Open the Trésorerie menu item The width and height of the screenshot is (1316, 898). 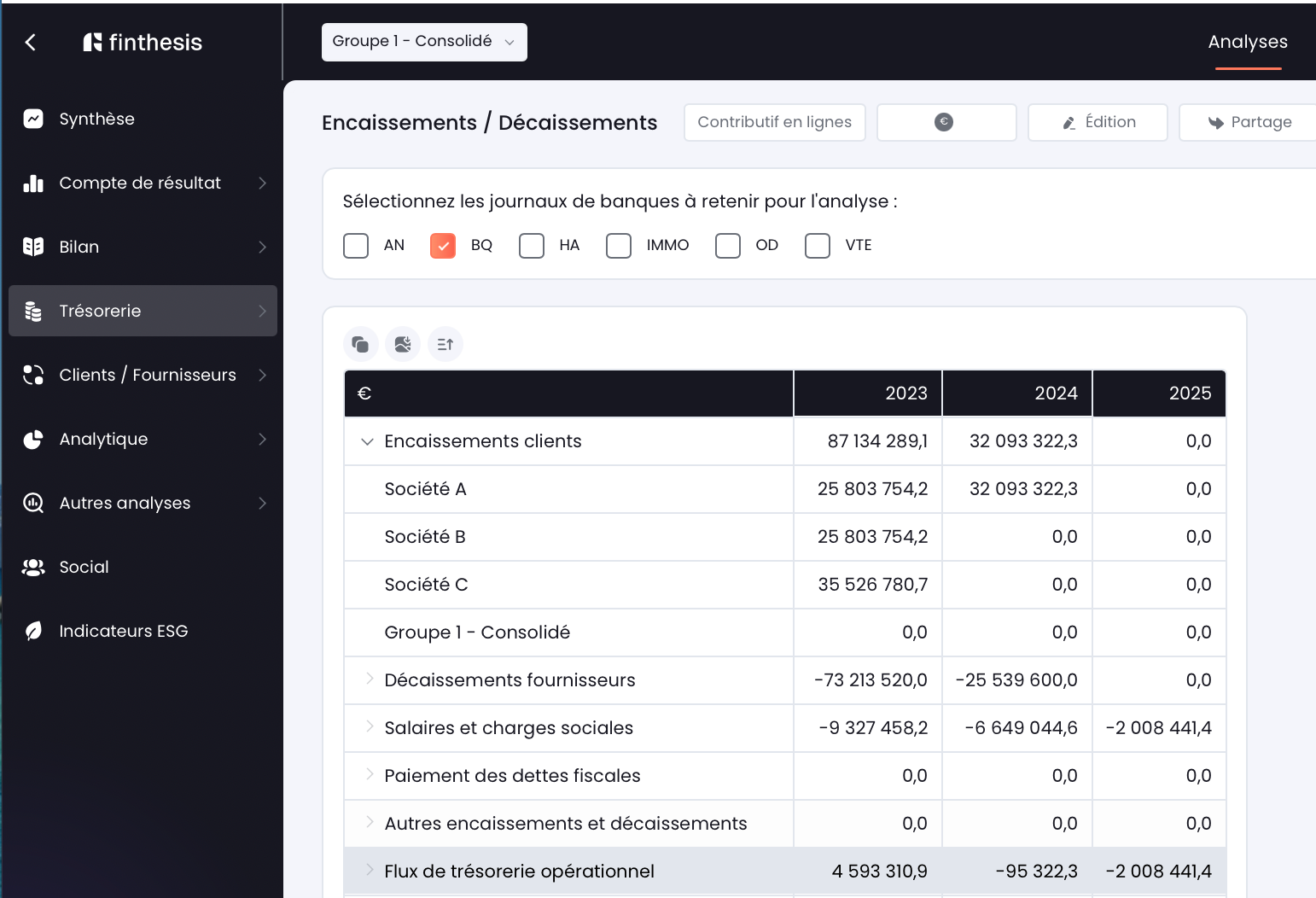(x=143, y=311)
